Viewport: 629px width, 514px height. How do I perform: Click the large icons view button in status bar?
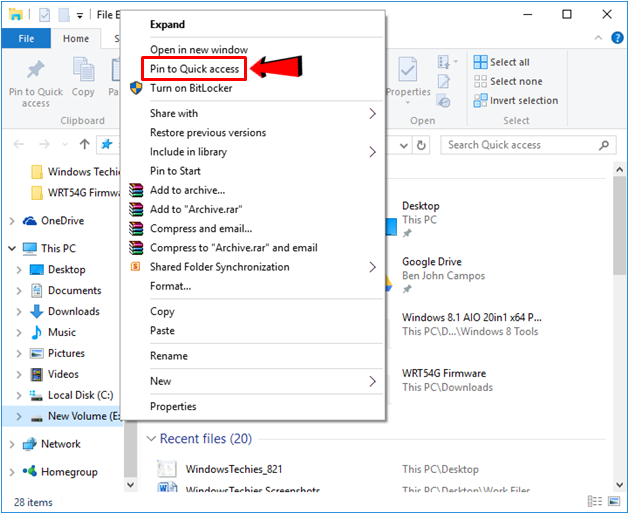[614, 502]
